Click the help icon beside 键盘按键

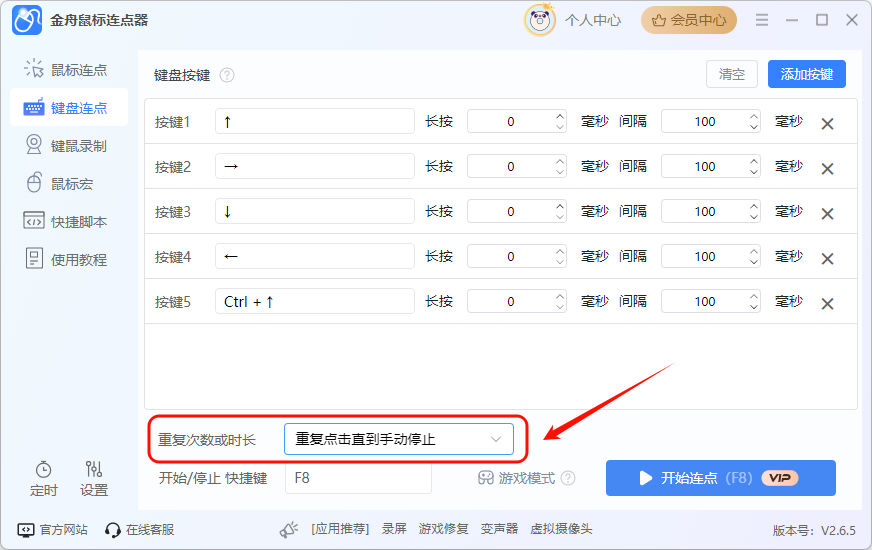coord(227,75)
